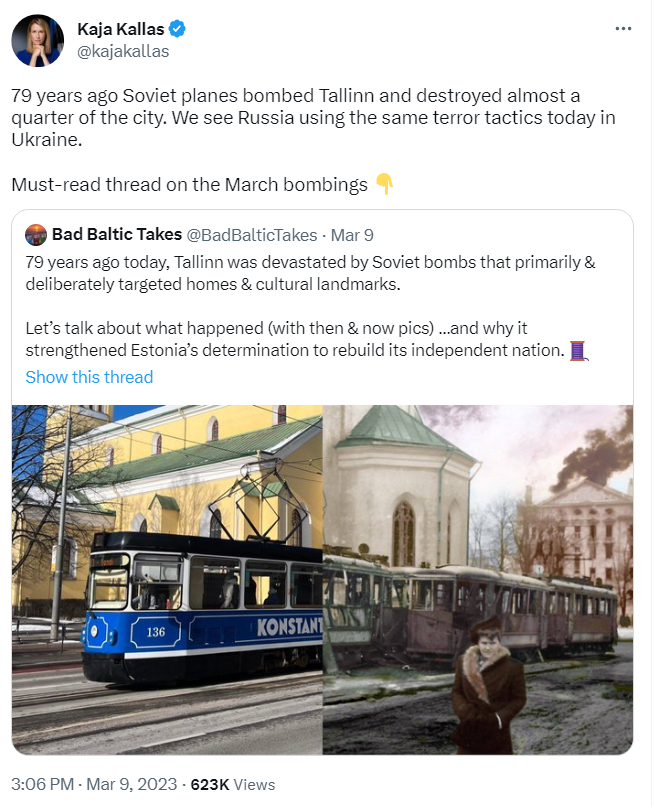Open the modern blue tram photo
Viewport: 654px width, 806px height.
(x=167, y=579)
